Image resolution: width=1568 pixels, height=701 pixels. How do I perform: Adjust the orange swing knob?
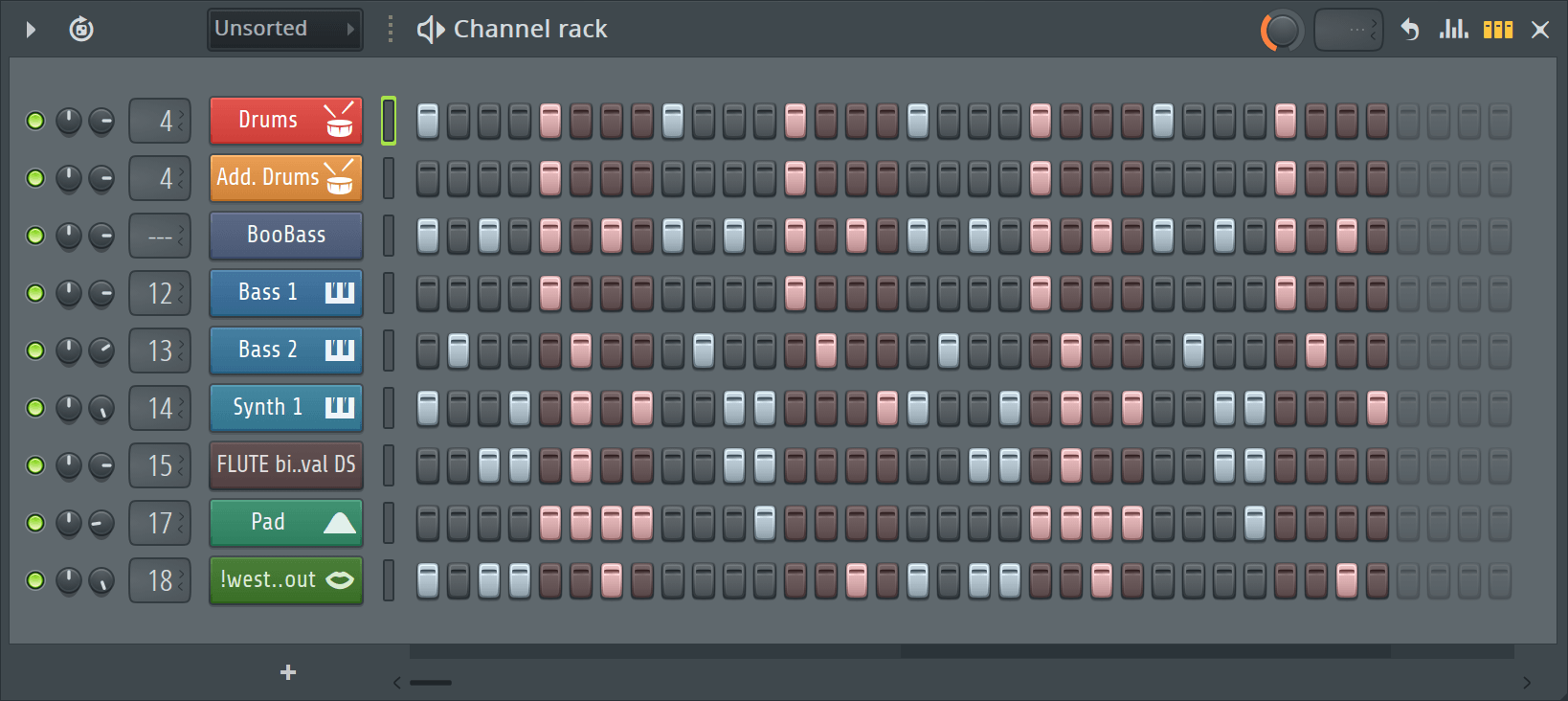tap(1282, 31)
